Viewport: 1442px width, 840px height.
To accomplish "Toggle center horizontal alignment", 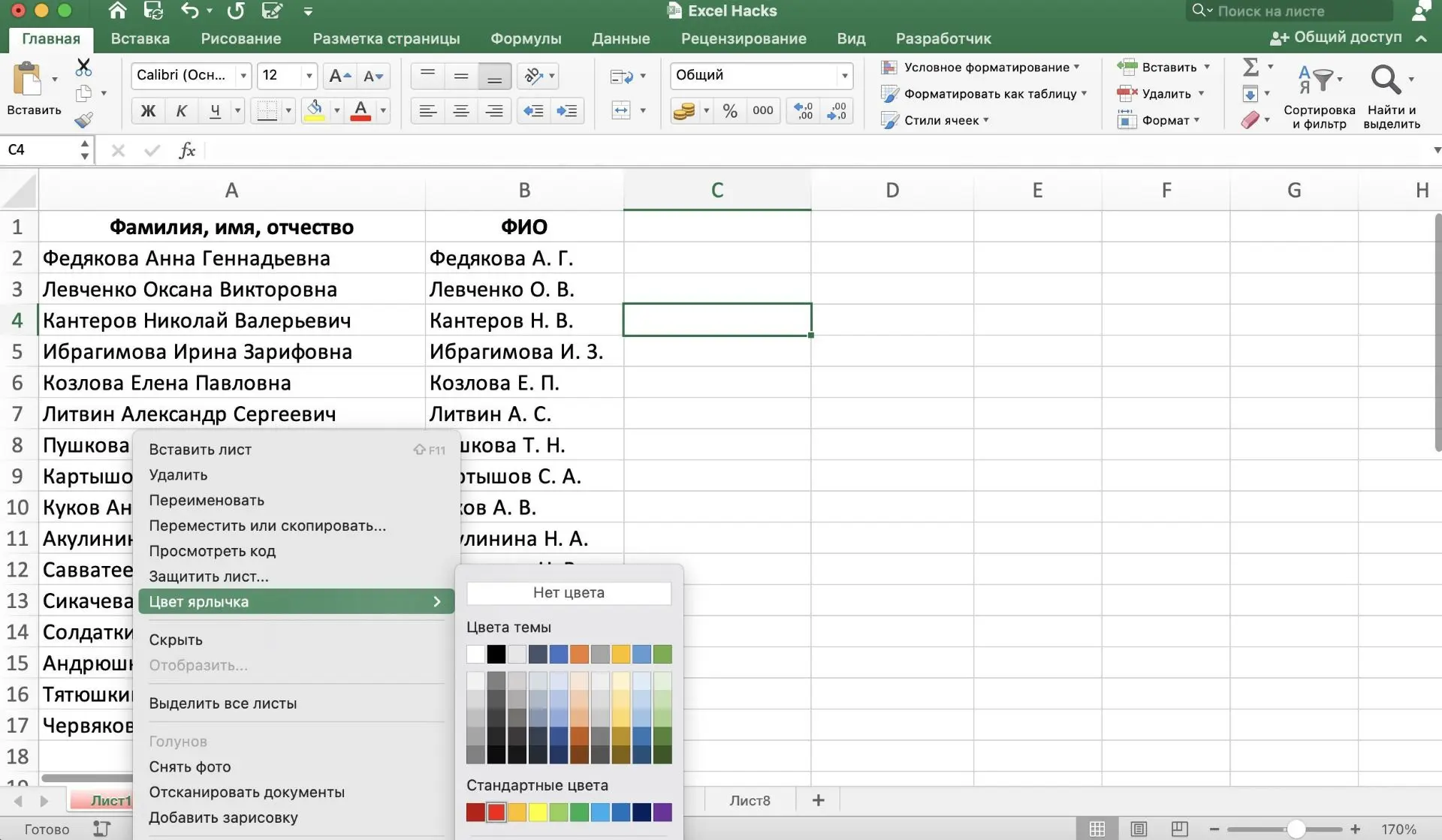I will [x=461, y=111].
